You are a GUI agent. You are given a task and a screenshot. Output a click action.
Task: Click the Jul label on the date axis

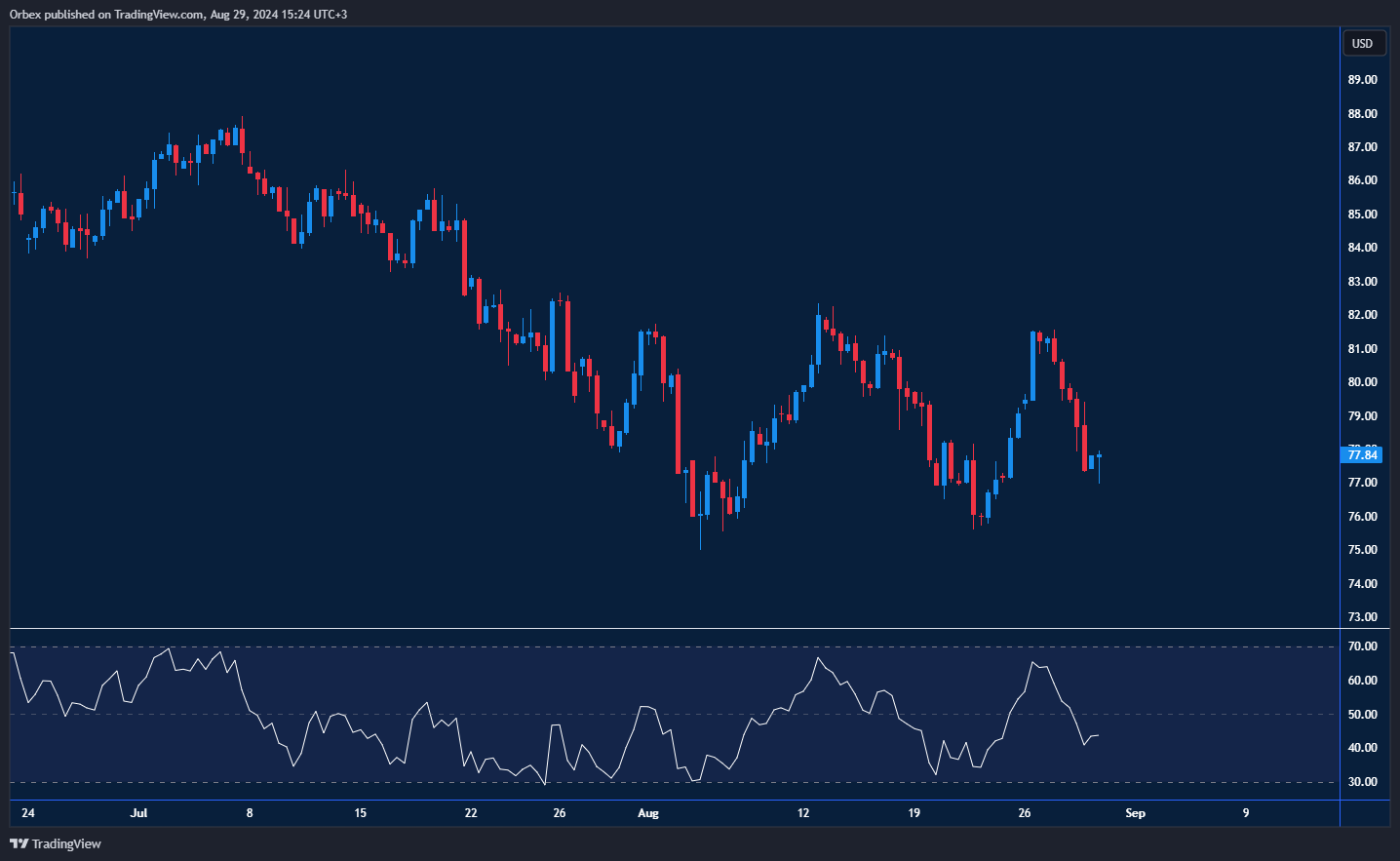pos(138,812)
